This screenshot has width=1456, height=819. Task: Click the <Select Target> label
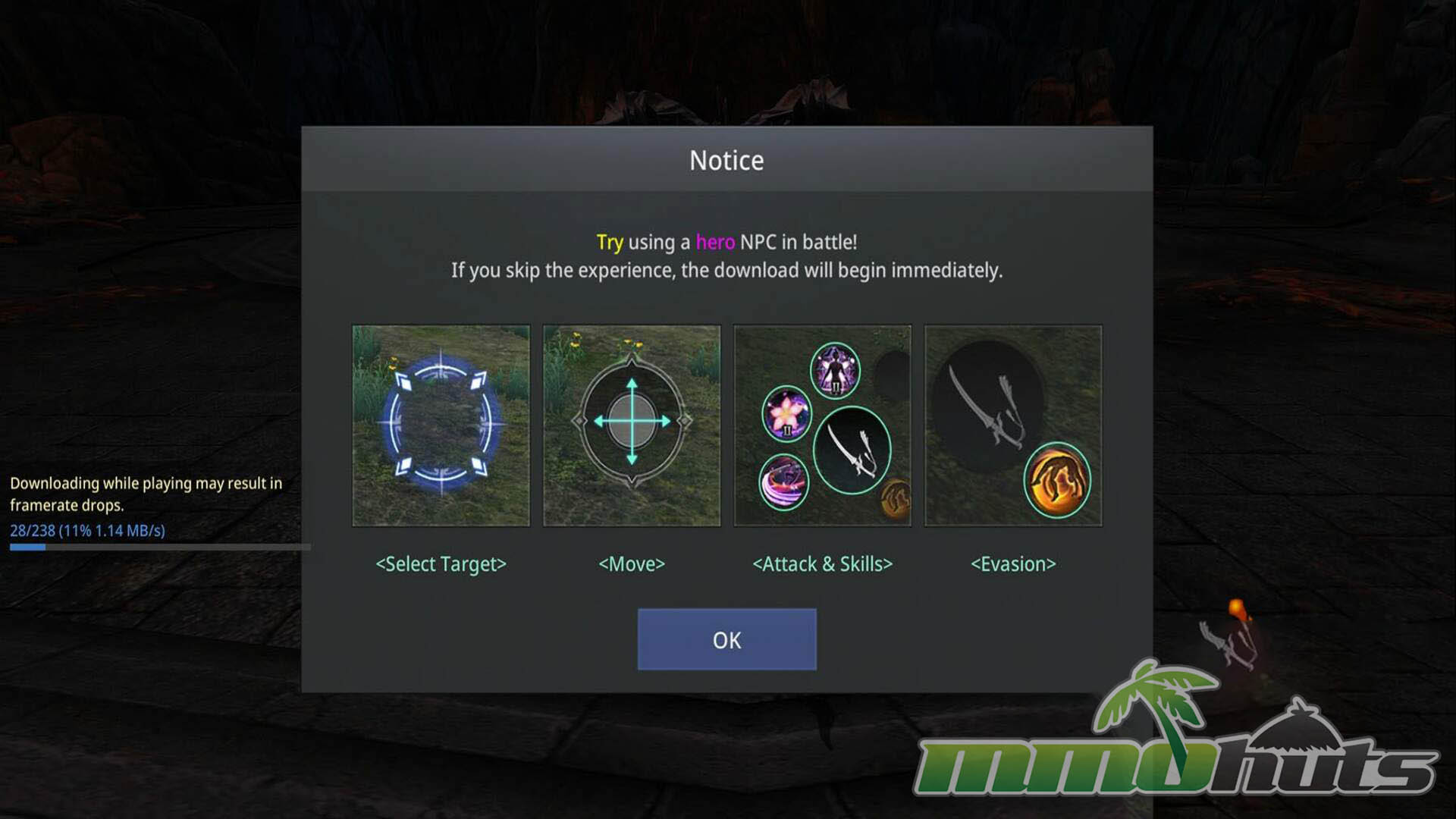pos(441,563)
